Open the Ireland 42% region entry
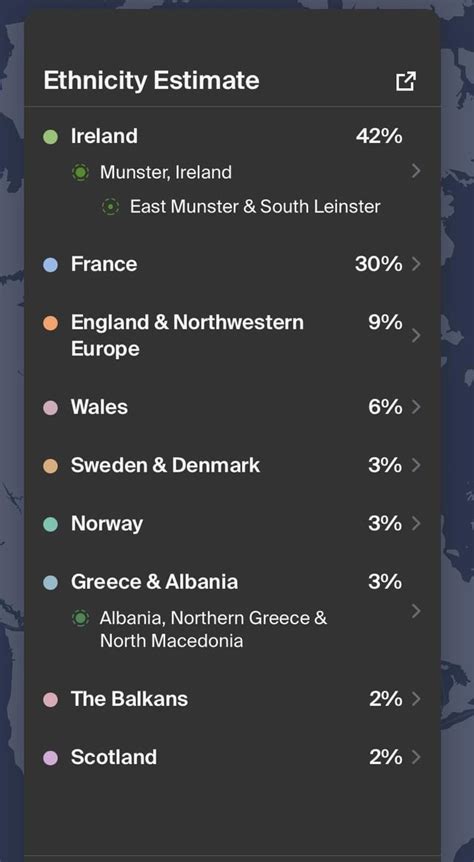Image resolution: width=474 pixels, height=862 pixels. point(232,136)
